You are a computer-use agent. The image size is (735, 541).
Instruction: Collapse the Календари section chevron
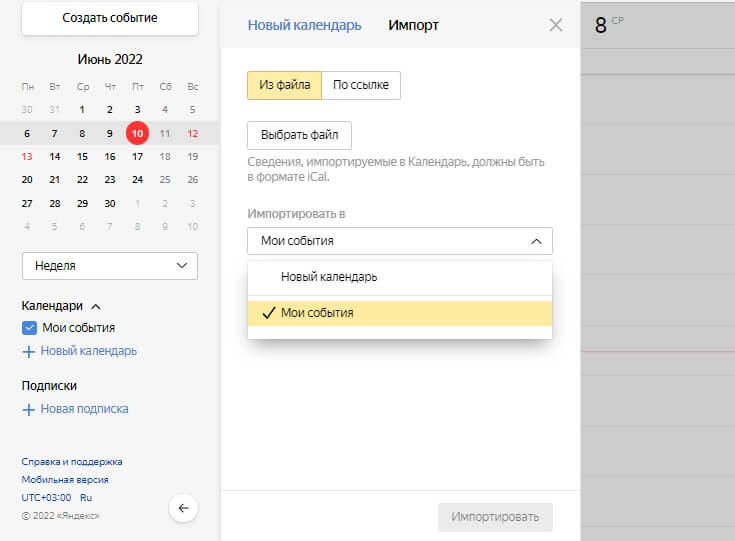pos(96,307)
